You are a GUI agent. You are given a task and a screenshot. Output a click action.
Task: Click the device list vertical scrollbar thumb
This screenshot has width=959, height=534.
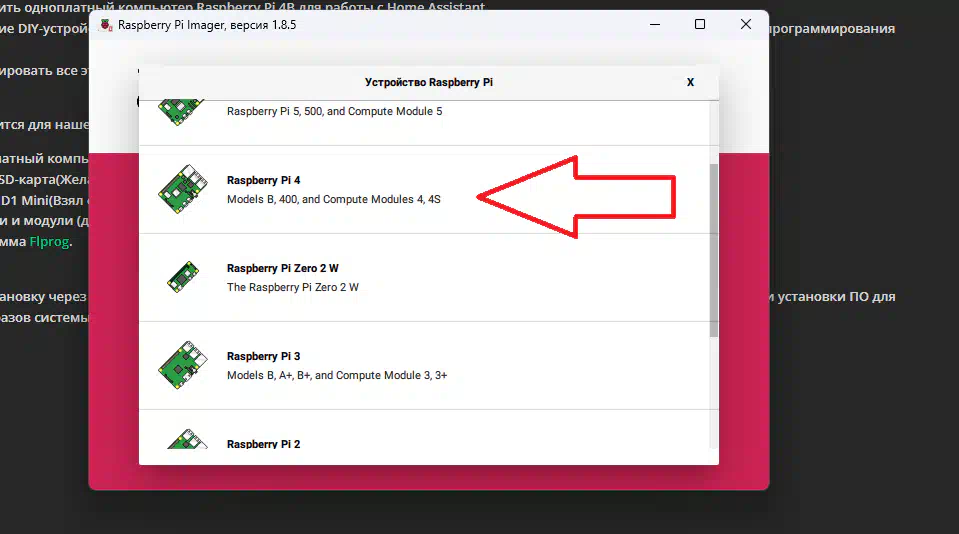click(x=714, y=250)
